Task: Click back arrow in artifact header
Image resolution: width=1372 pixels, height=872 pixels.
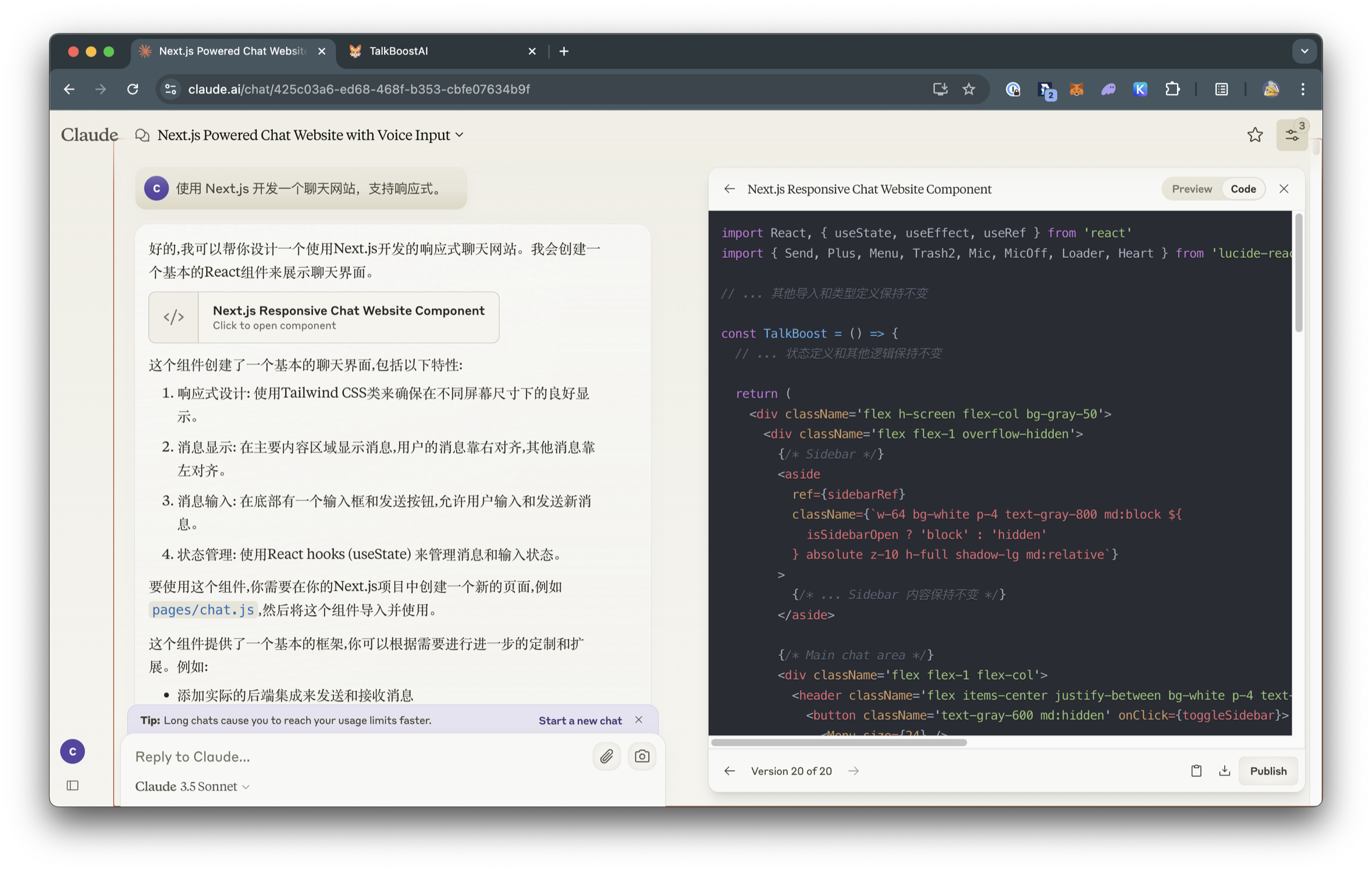Action: tap(729, 188)
